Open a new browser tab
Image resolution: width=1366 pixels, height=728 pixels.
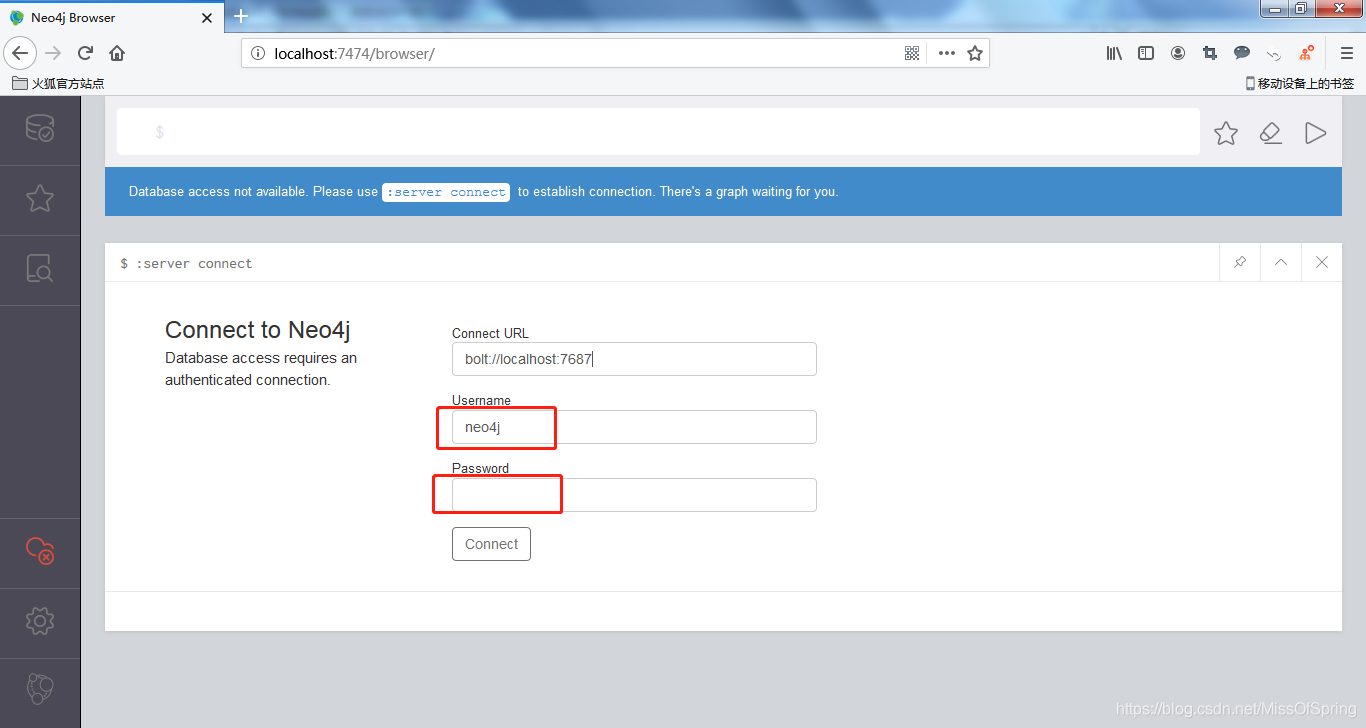tap(240, 16)
